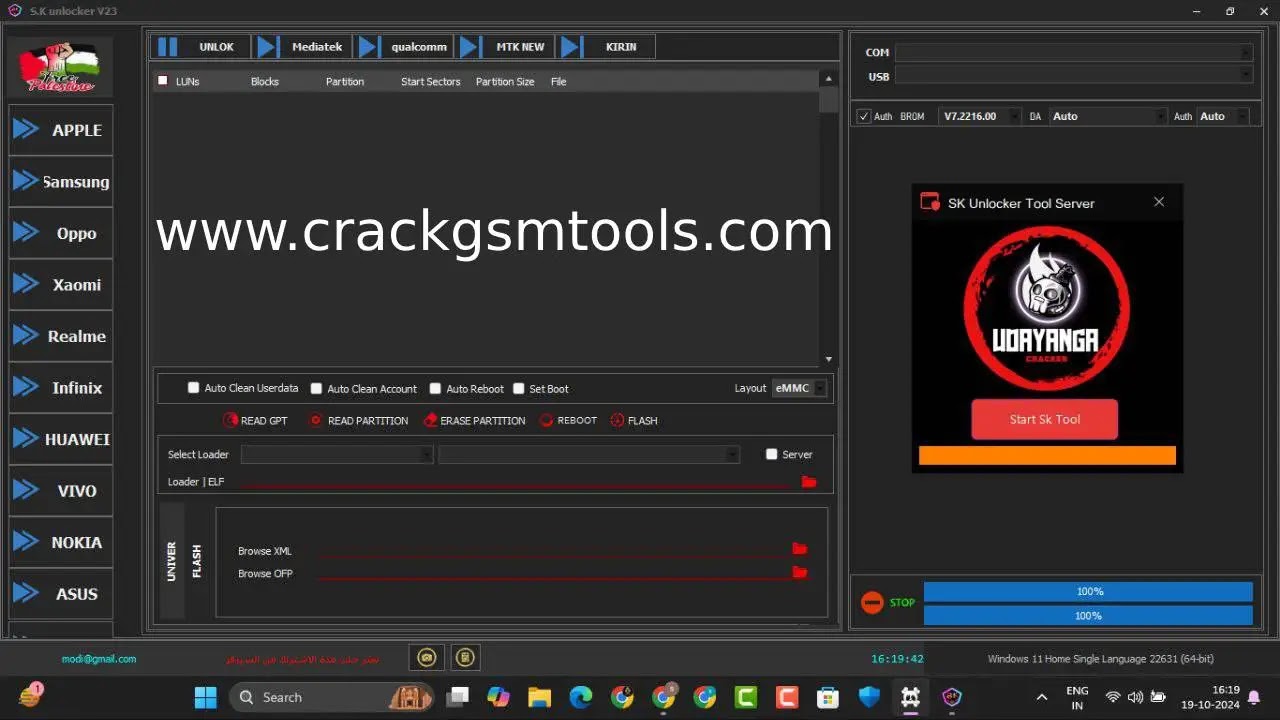
Task: Toggle the Server checkbox
Action: tap(771, 454)
